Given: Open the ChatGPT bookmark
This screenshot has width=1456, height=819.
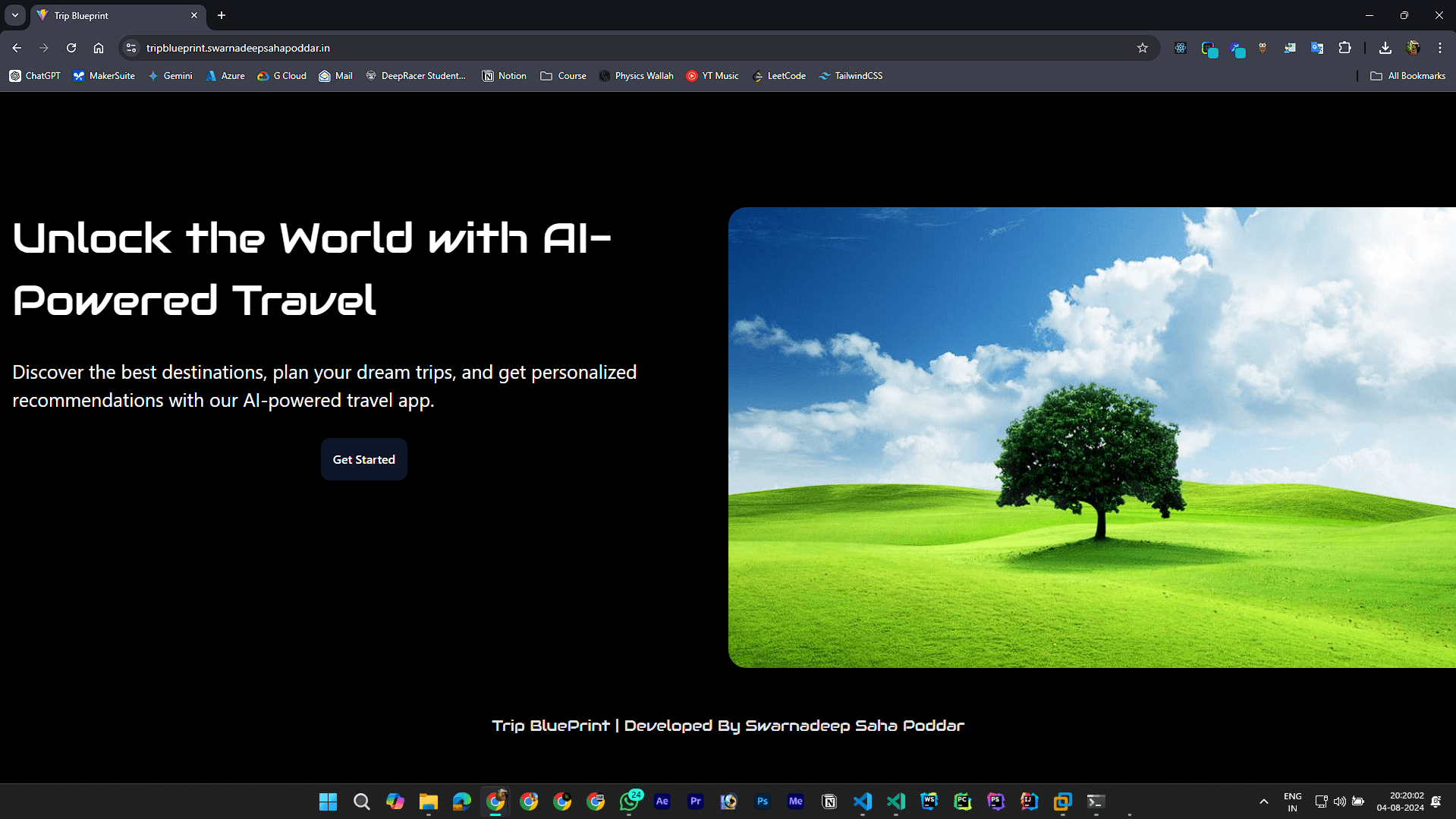Looking at the screenshot, I should (x=34, y=76).
